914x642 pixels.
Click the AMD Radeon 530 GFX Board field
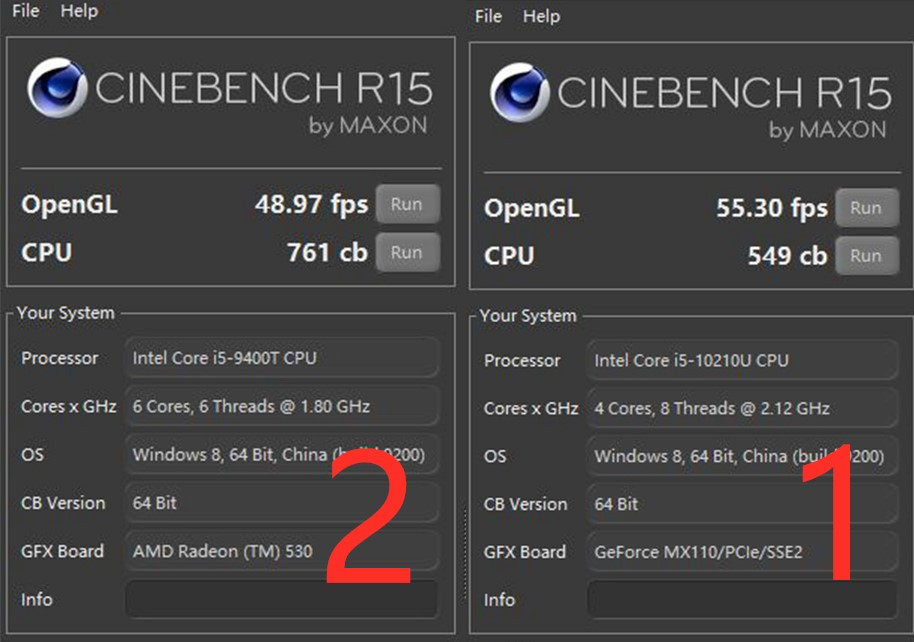[x=281, y=550]
